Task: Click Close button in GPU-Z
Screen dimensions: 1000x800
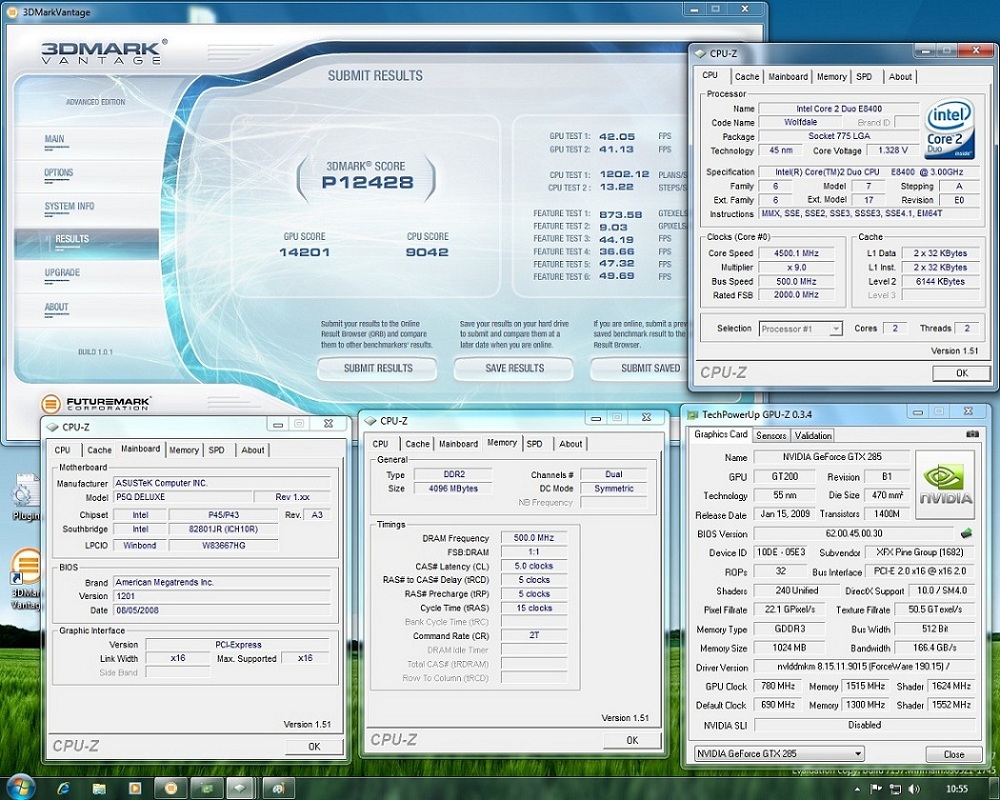Action: click(953, 754)
